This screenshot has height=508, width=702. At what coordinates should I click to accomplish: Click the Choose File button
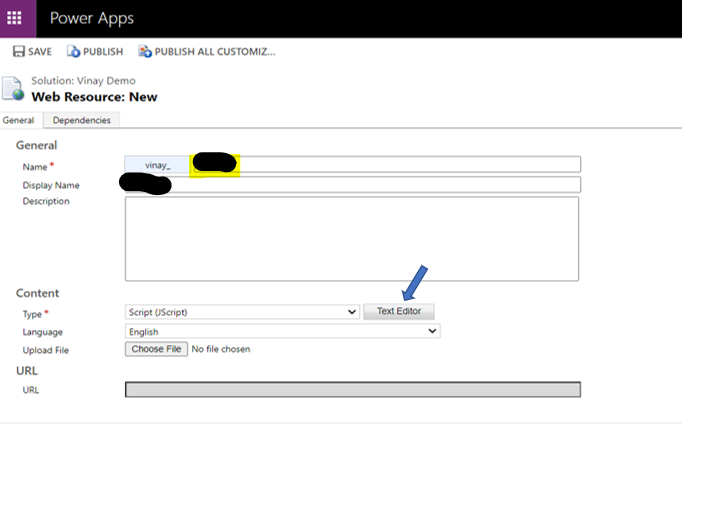point(156,349)
